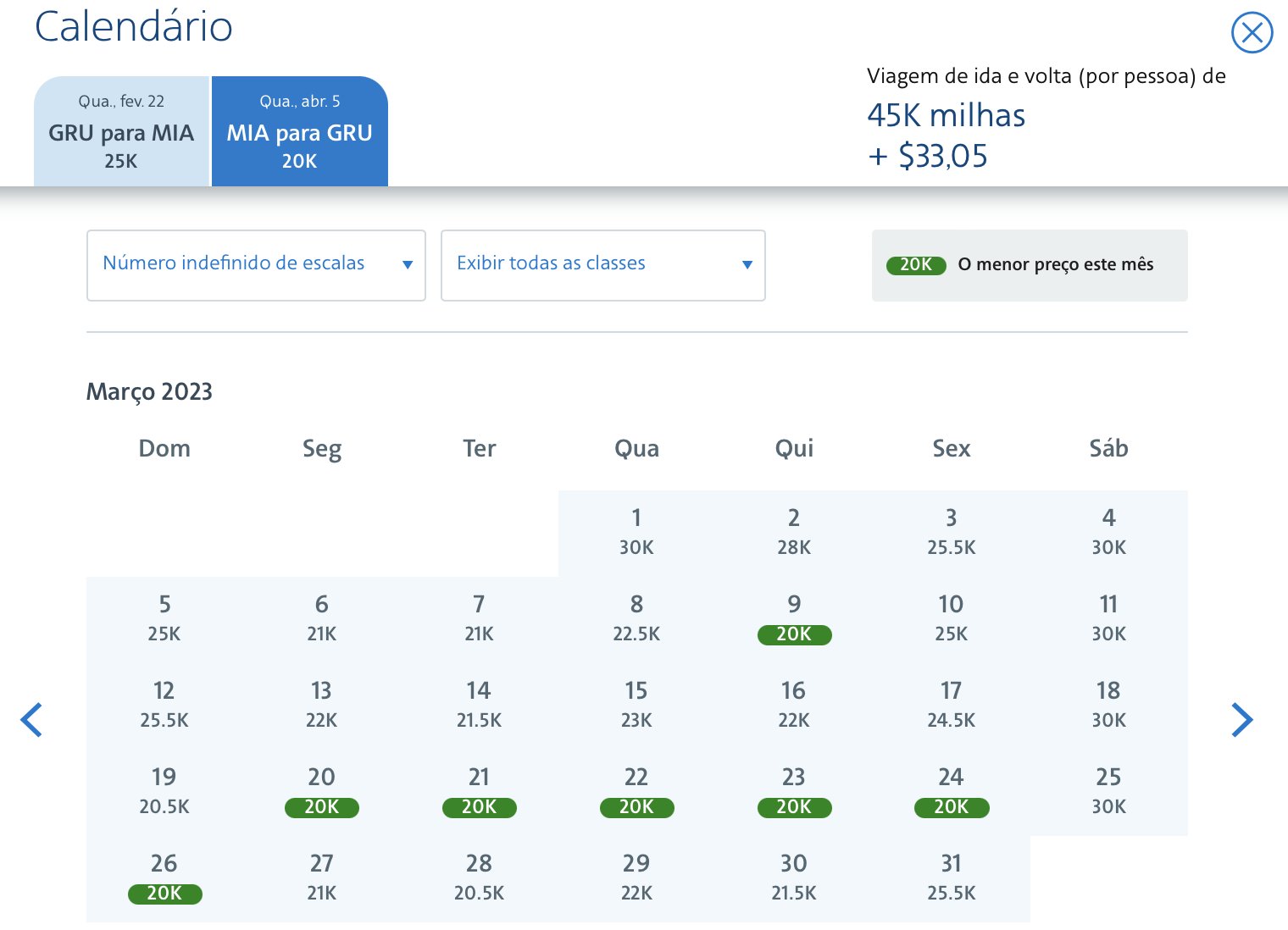
Task: Select March 9 with 20K price
Action: (794, 619)
